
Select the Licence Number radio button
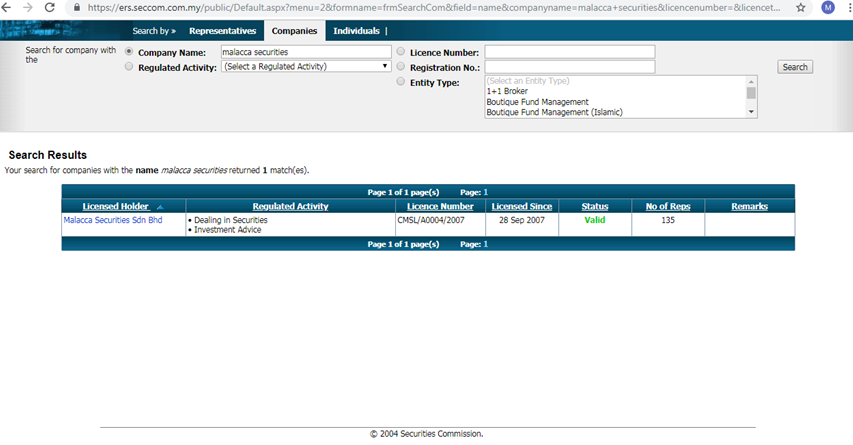tap(401, 52)
